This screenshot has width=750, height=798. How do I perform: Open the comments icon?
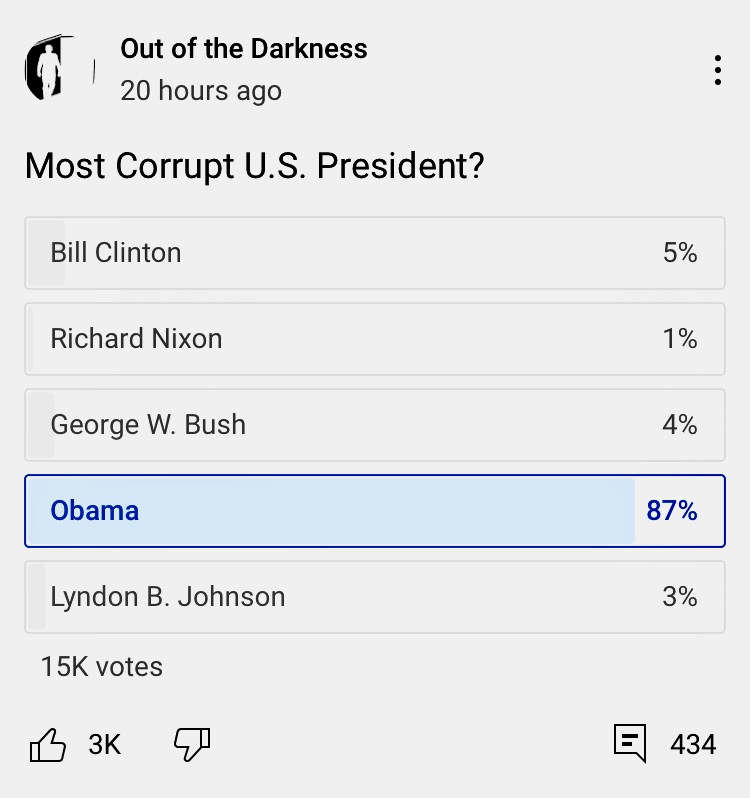click(x=629, y=744)
